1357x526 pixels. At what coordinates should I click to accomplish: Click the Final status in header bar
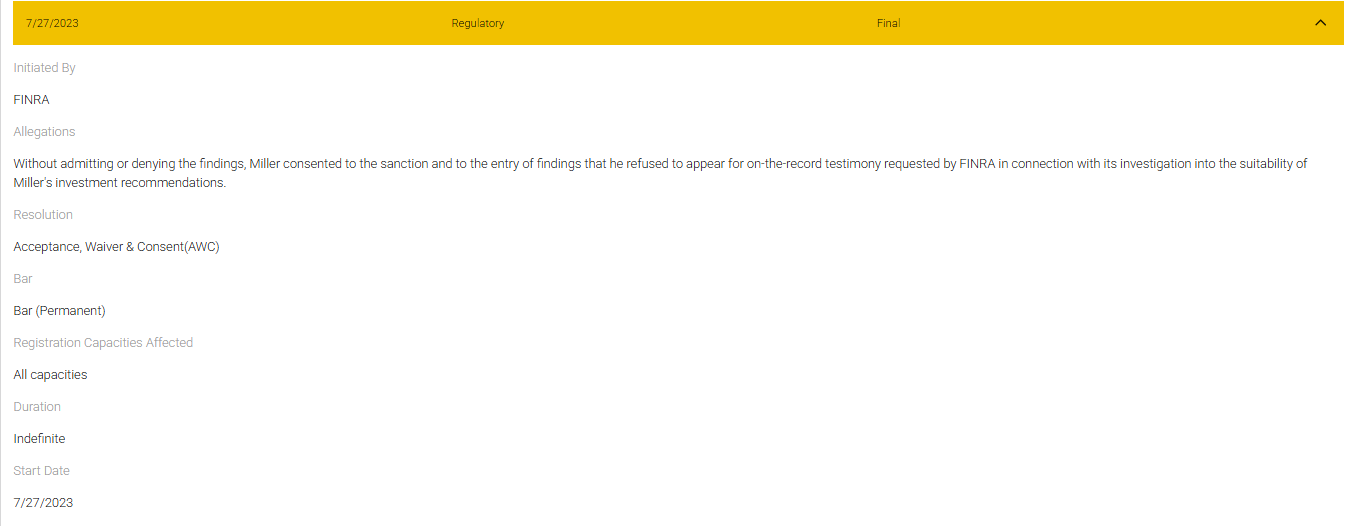tap(888, 23)
